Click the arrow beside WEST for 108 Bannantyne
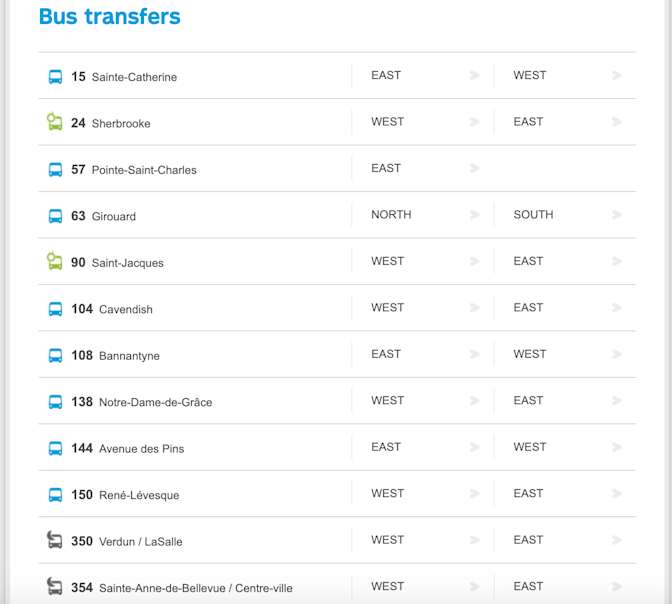Screen dimensions: 672x604 coord(617,354)
